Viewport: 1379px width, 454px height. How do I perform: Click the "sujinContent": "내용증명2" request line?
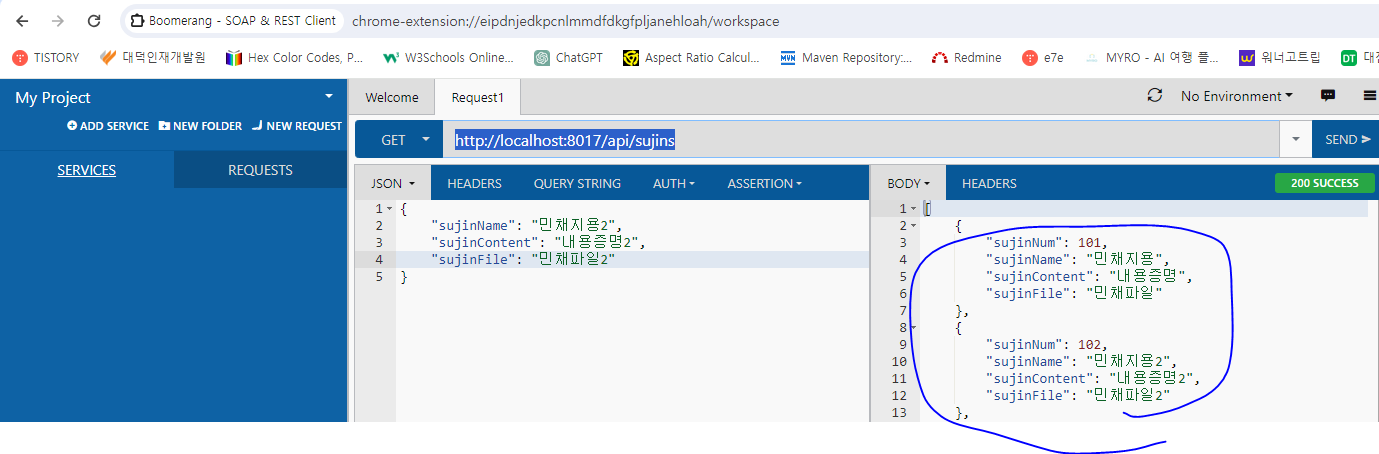538,242
